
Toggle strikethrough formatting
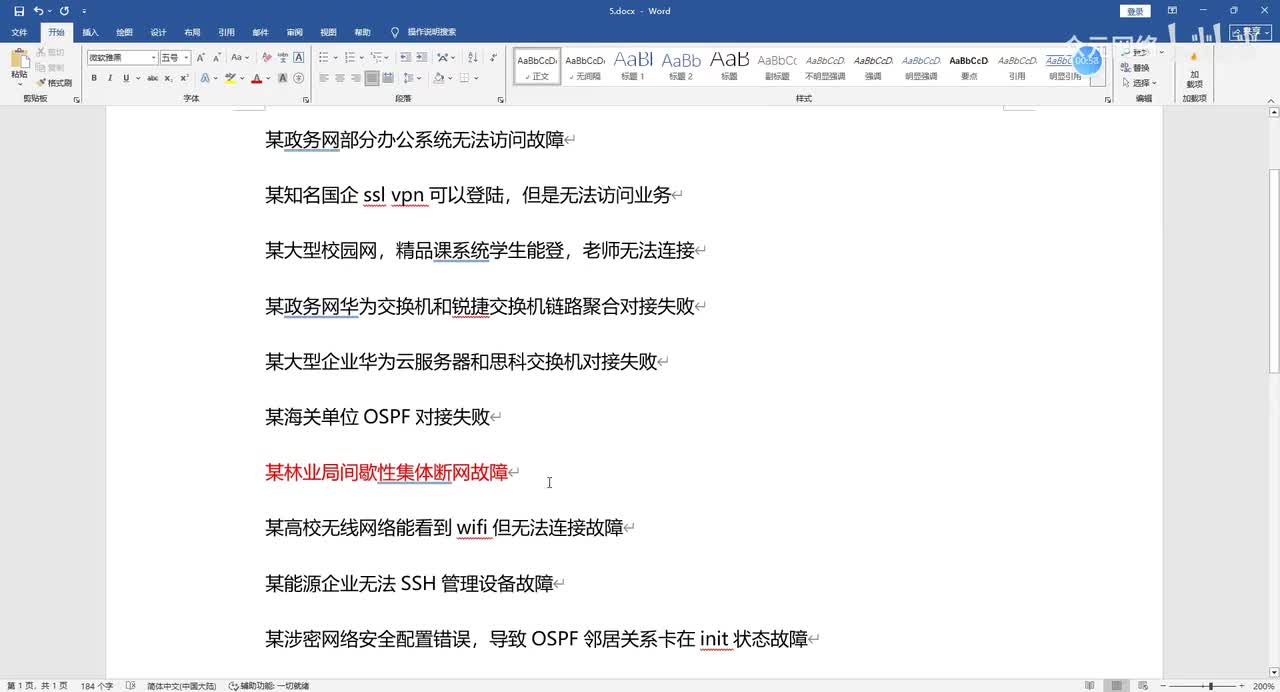(x=152, y=78)
